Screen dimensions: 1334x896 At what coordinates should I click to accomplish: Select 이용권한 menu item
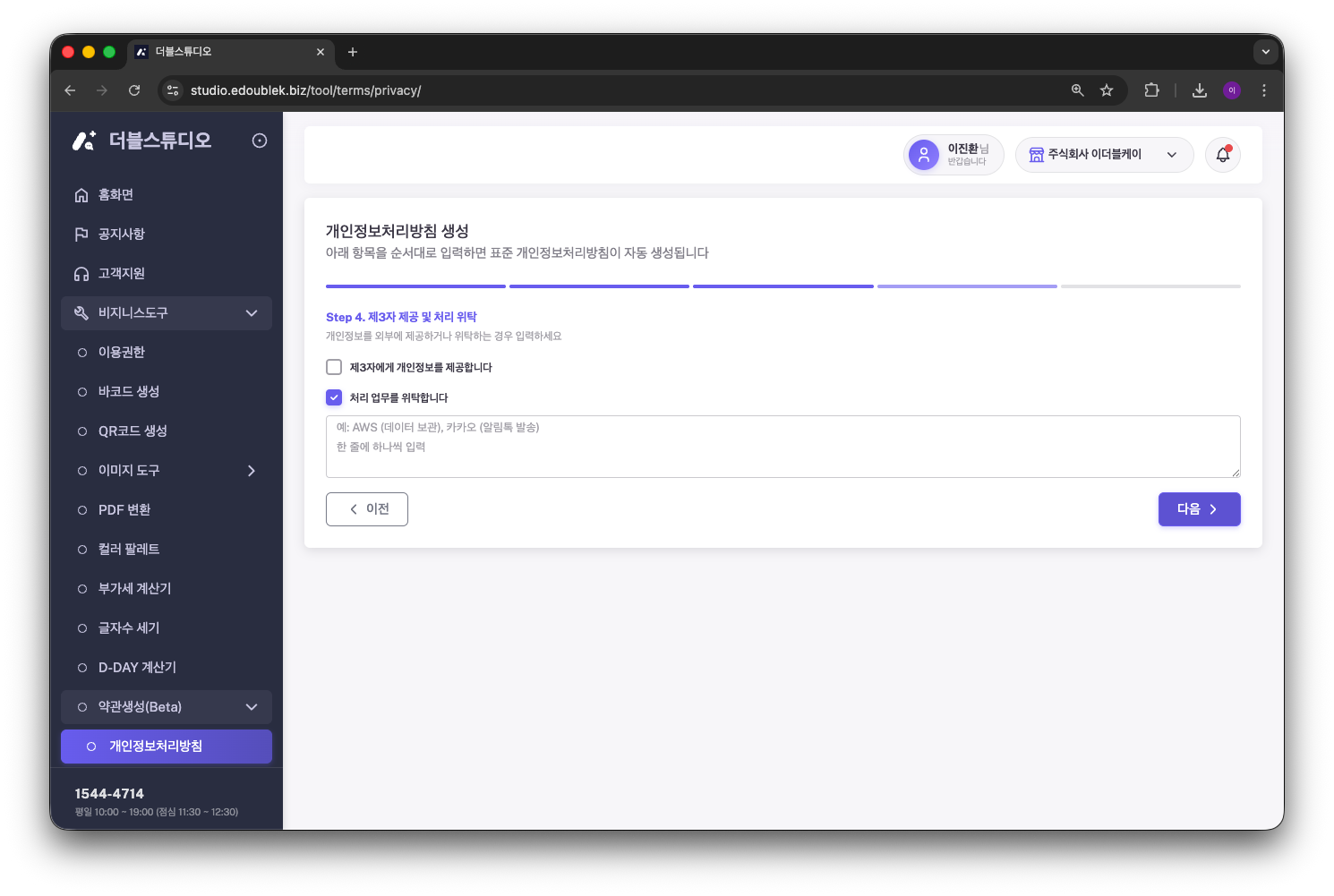point(167,353)
